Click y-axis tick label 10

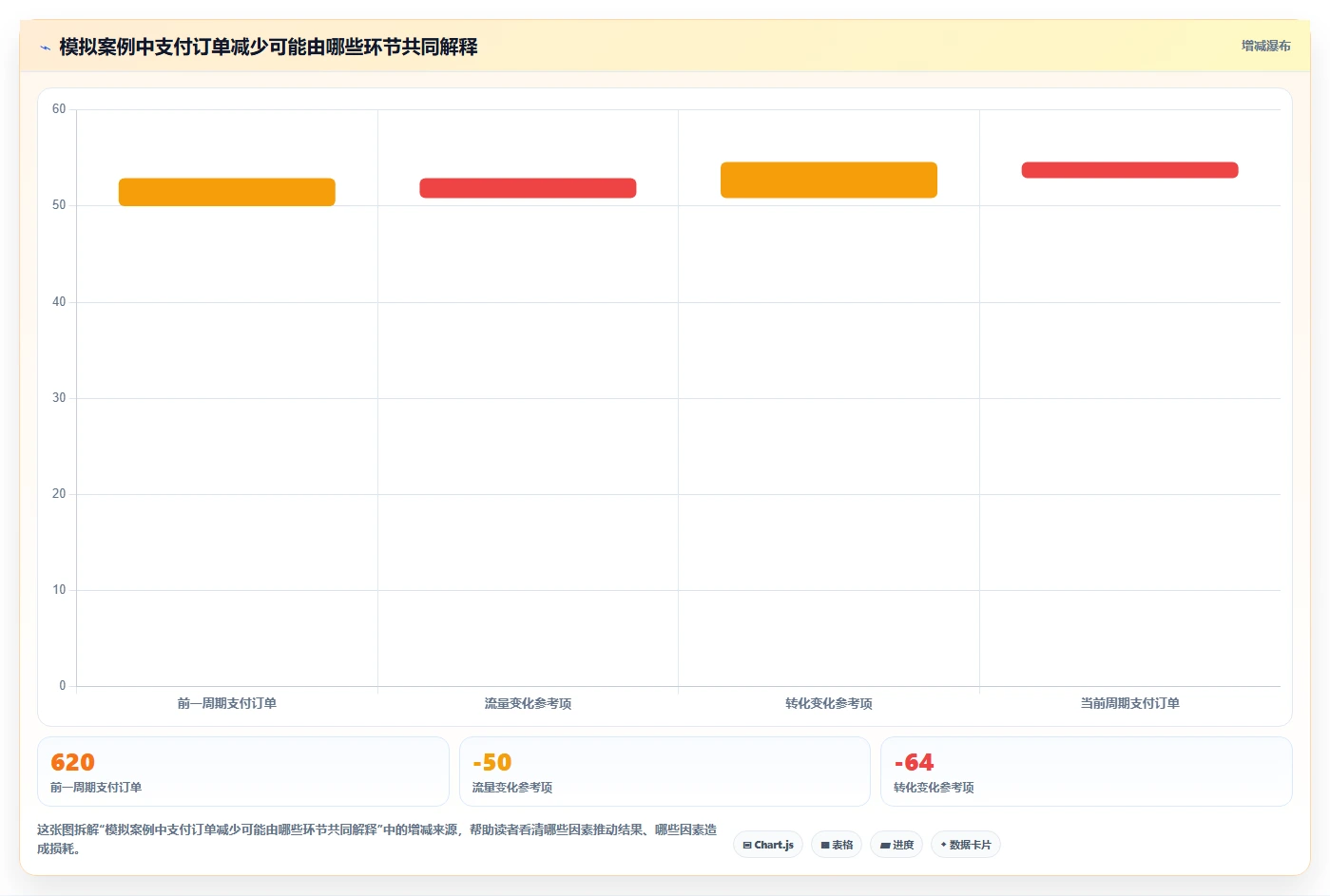(59, 590)
